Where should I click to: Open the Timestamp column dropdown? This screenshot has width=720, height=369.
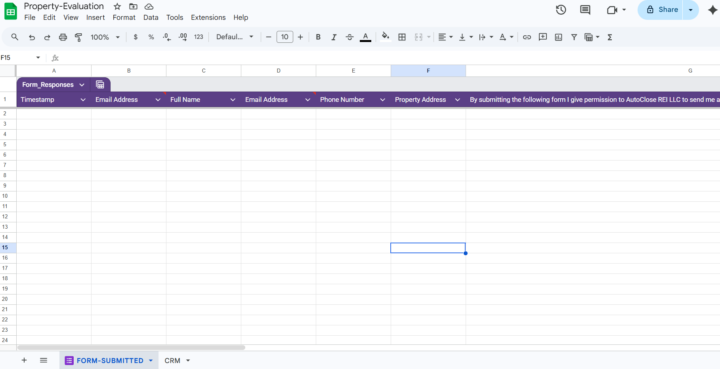click(x=83, y=100)
